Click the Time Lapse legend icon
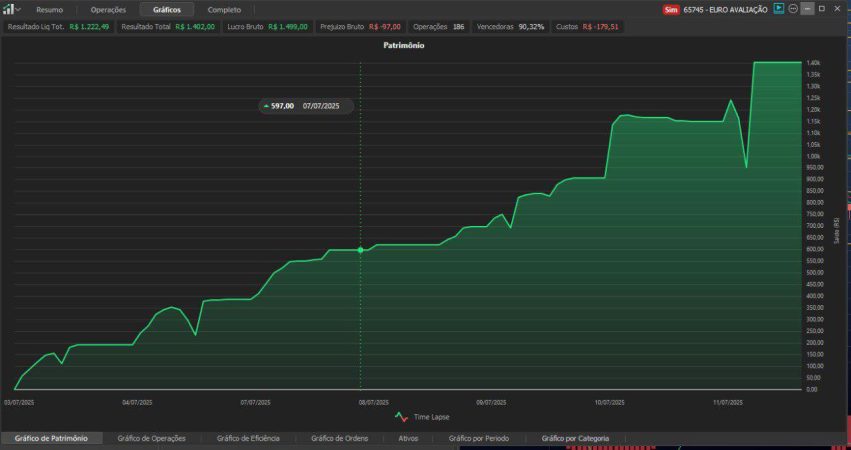851x450 pixels. pos(402,417)
